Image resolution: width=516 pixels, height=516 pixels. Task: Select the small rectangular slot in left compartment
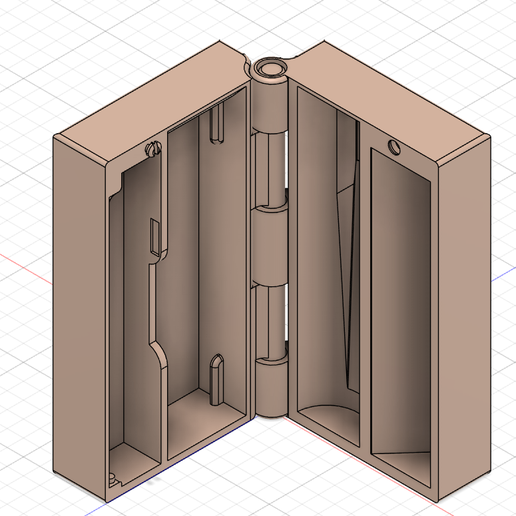coord(155,237)
